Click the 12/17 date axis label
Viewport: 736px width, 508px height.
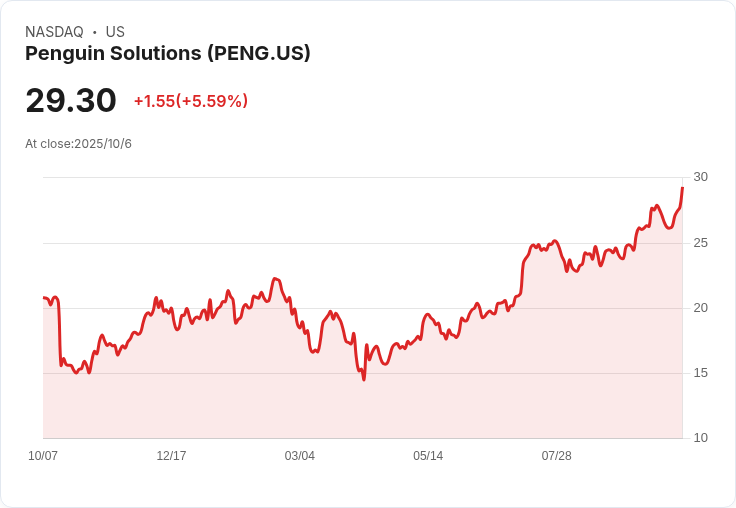coord(171,455)
